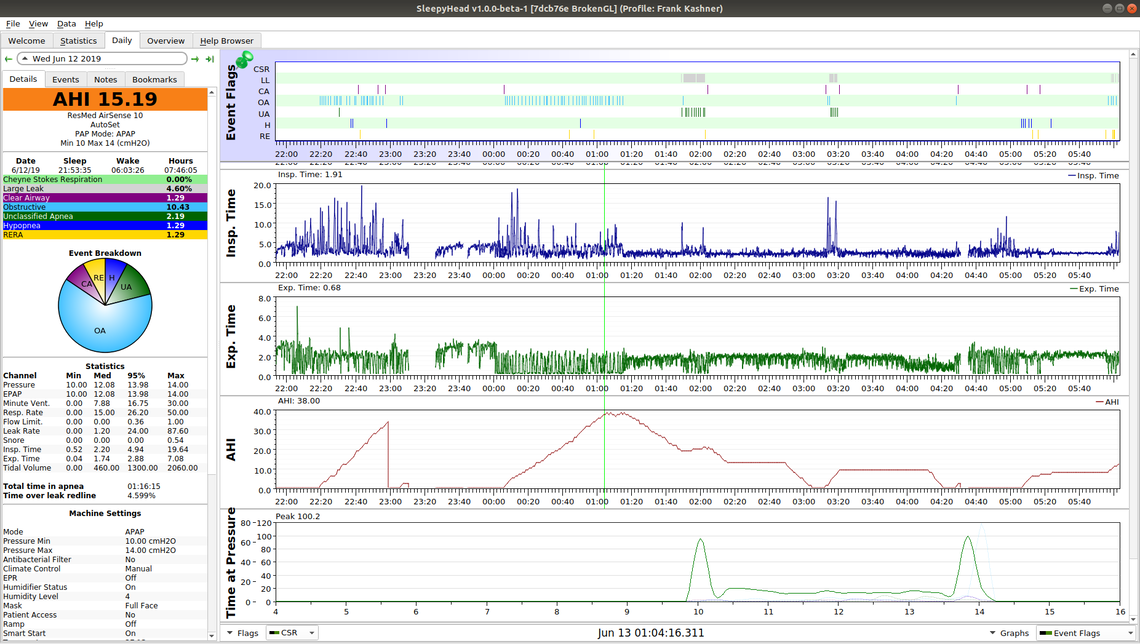Screen dimensions: 1140x644
Task: Click the green pin on Event Flags graph
Action: [x=244, y=60]
